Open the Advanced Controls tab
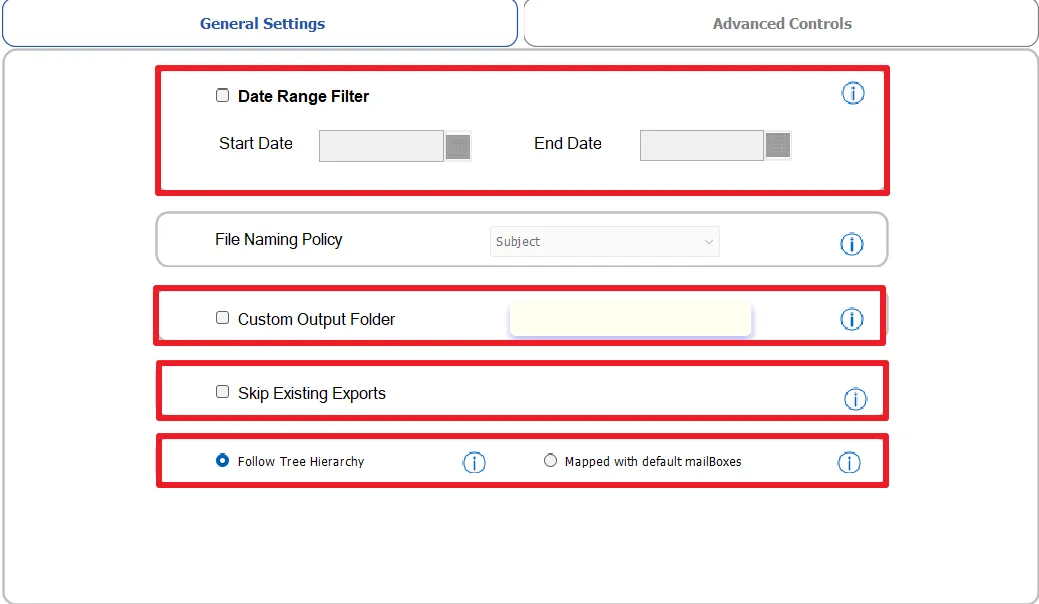 (x=781, y=24)
